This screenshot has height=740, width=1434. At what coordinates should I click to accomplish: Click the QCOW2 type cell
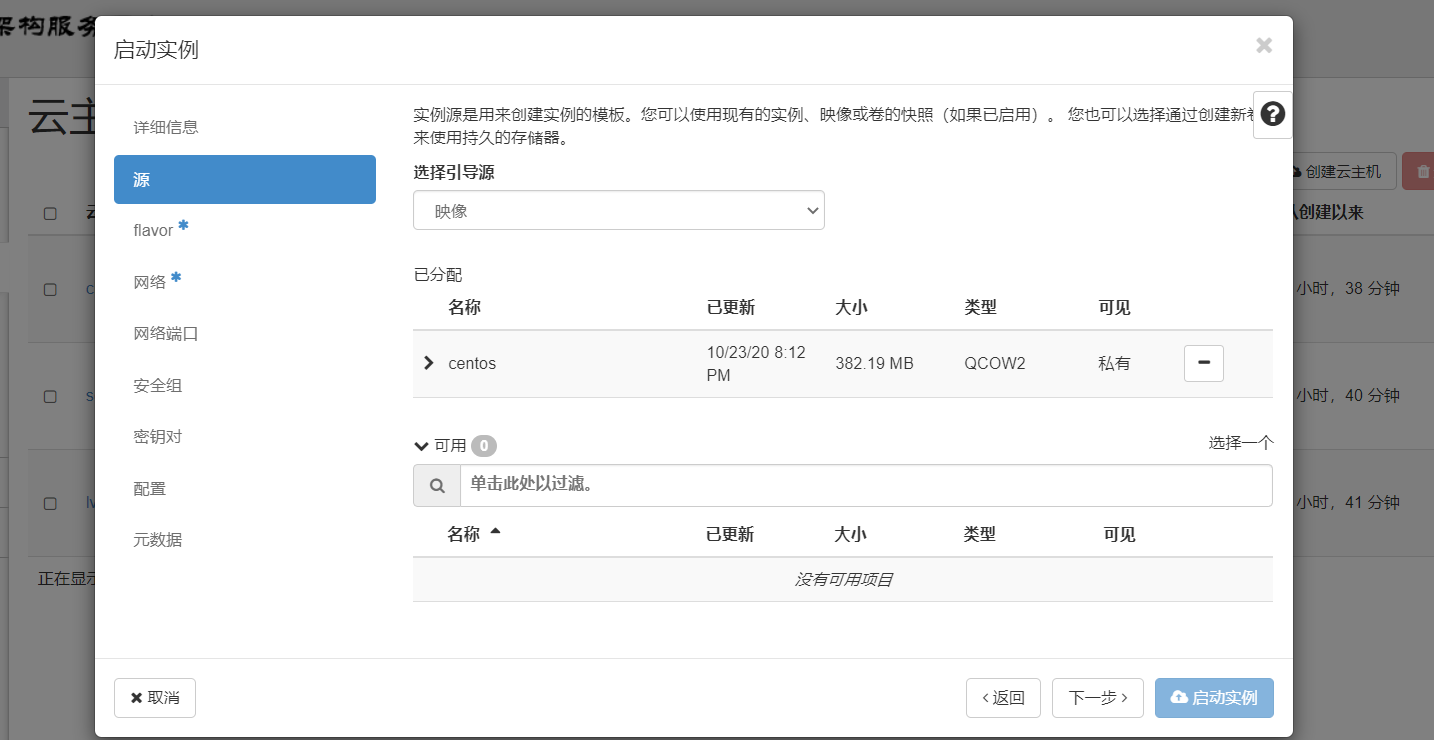point(995,364)
